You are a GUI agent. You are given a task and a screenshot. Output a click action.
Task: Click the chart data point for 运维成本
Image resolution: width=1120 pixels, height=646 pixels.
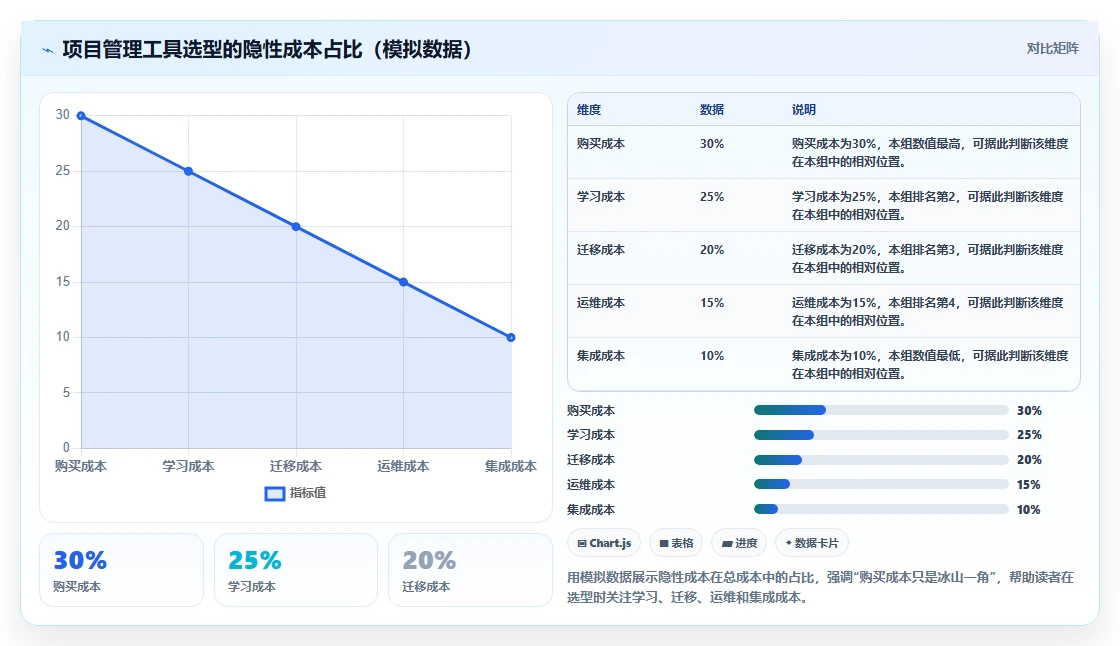click(x=404, y=282)
